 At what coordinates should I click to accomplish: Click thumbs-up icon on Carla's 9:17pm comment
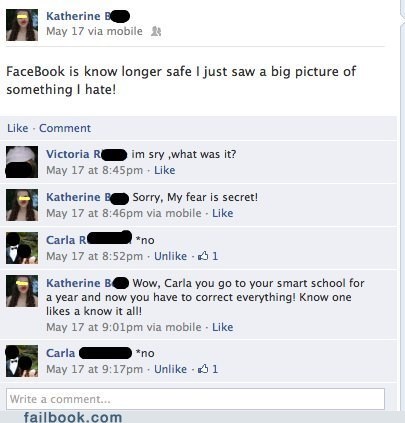coord(203,369)
